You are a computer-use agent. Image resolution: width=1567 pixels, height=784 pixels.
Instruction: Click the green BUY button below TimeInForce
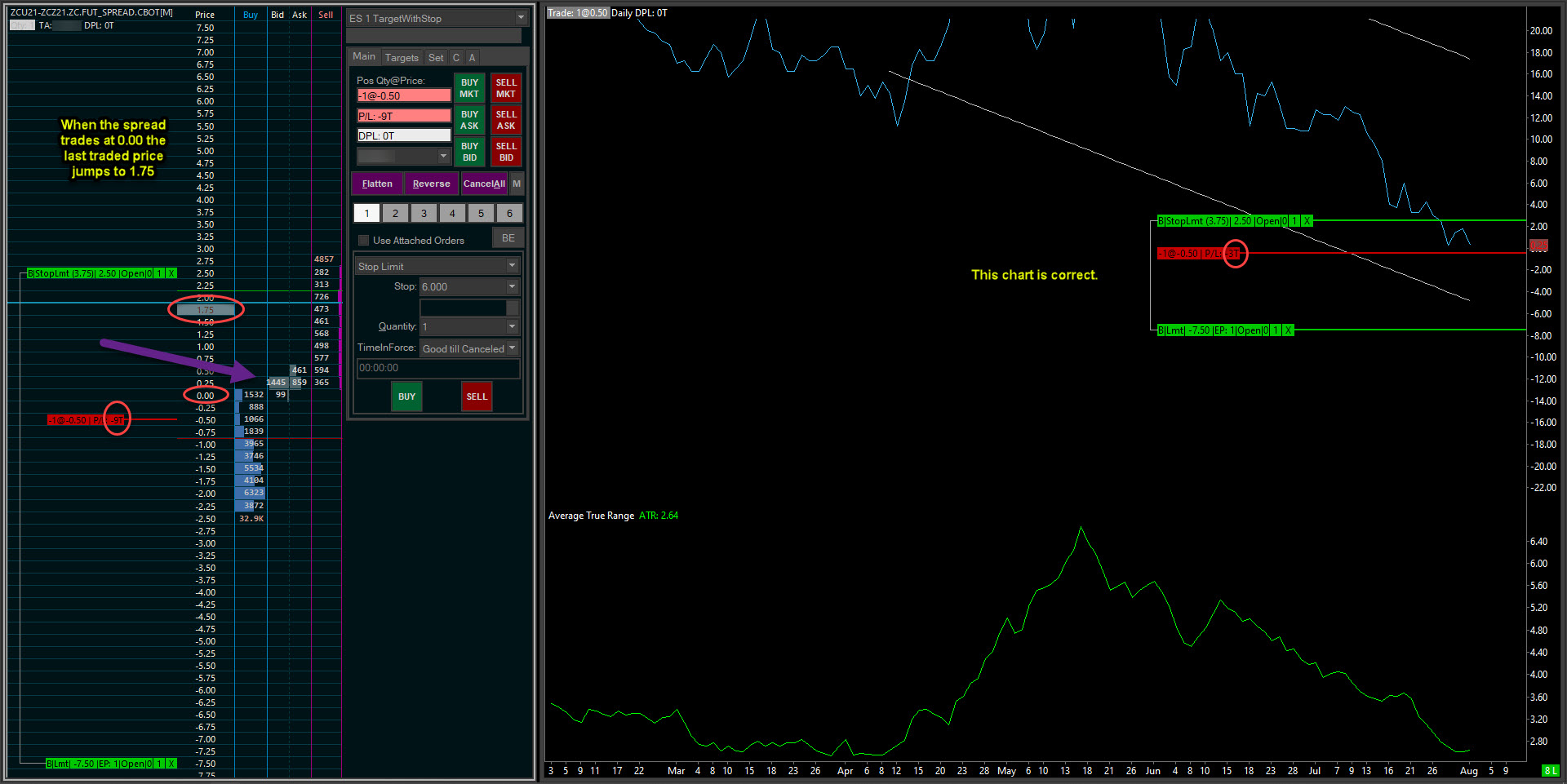click(x=406, y=396)
